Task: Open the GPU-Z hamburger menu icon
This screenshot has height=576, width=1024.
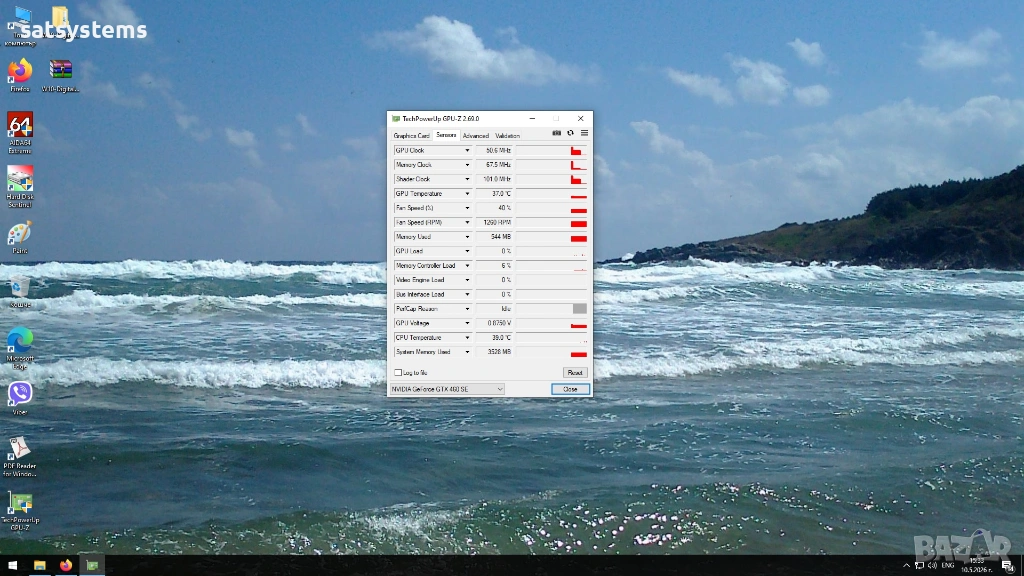Action: (584, 133)
